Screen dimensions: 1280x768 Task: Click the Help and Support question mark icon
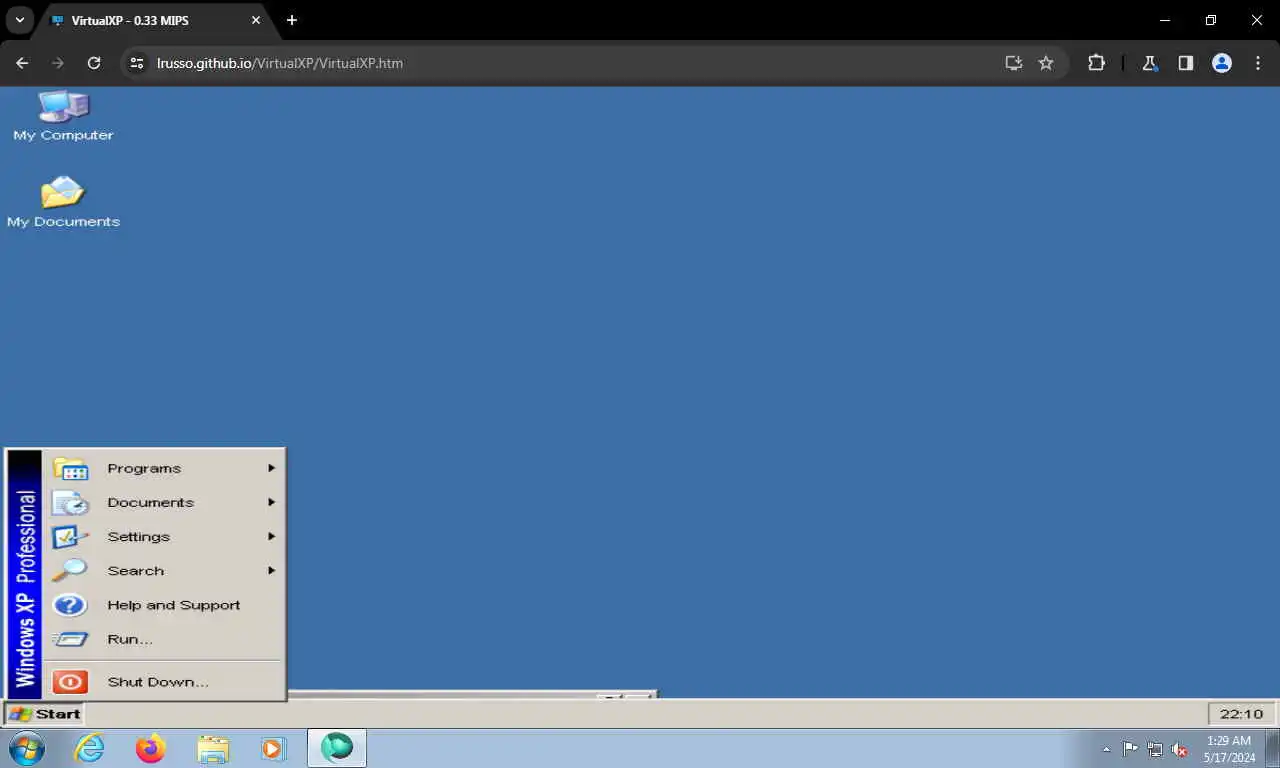tap(70, 605)
